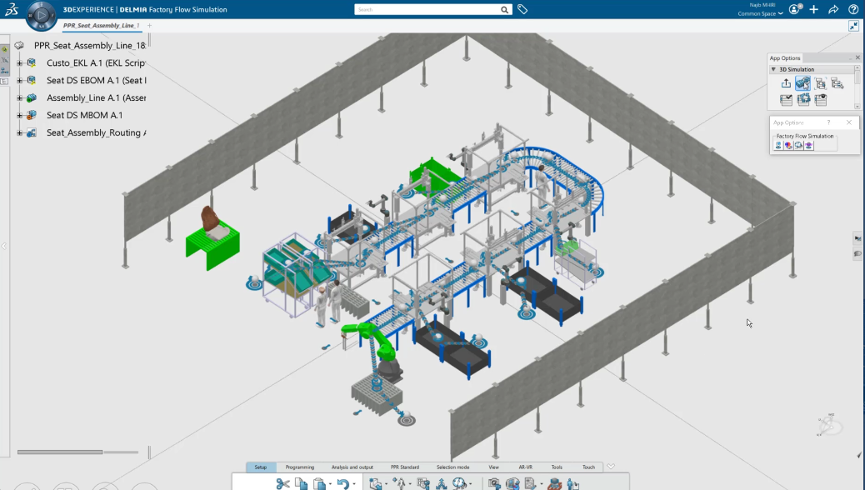Open the Common Space dropdown
This screenshot has width=866, height=491.
coord(760,14)
